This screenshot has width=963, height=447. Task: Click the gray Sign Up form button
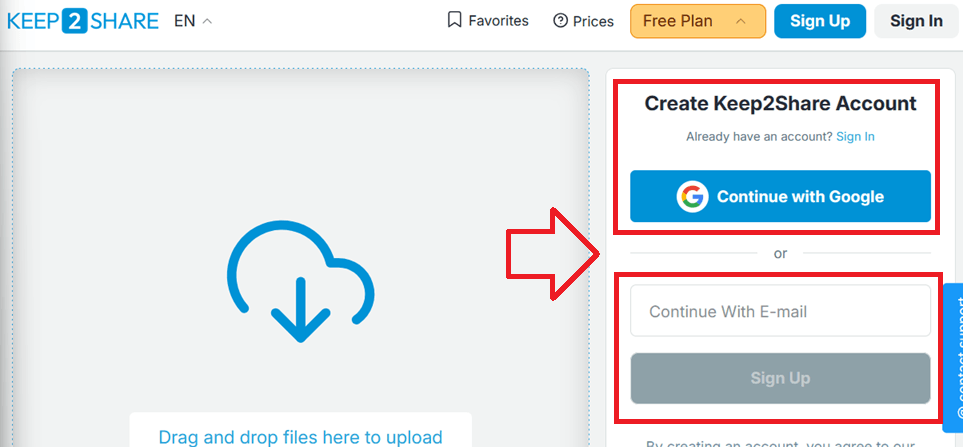tap(780, 378)
